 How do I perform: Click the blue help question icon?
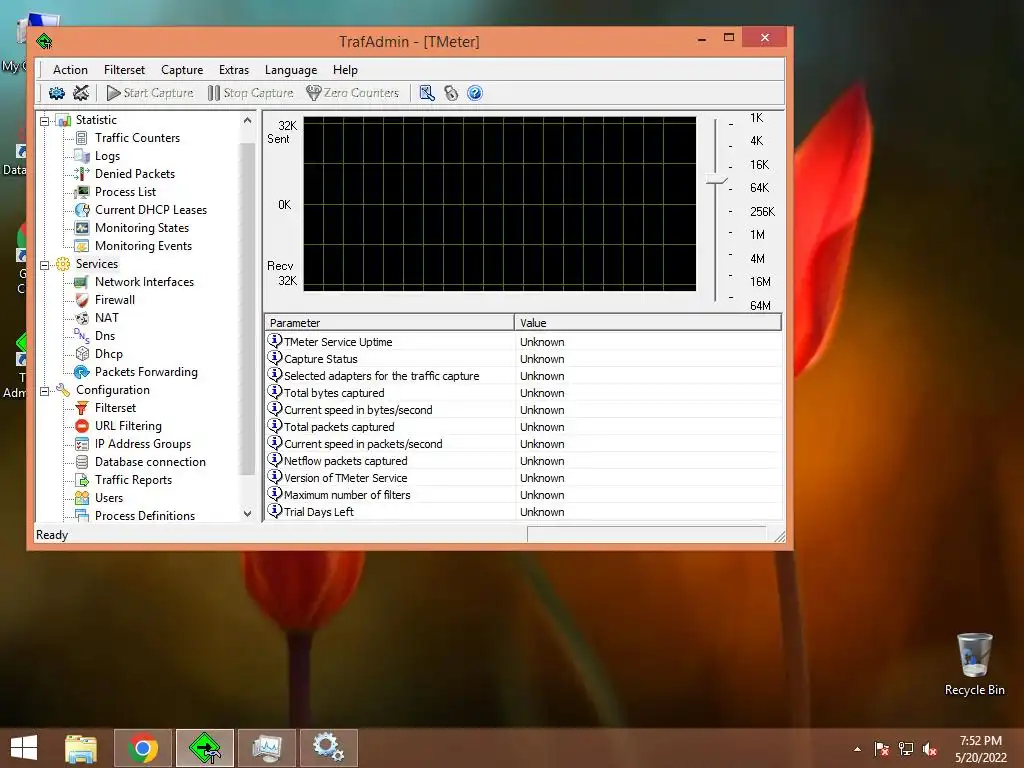coord(475,93)
